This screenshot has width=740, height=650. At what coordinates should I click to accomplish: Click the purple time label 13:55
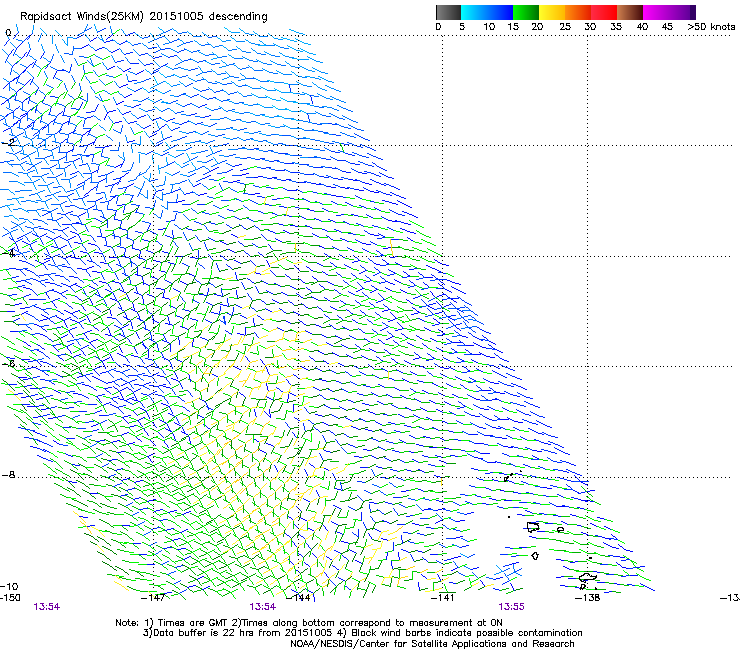point(512,607)
